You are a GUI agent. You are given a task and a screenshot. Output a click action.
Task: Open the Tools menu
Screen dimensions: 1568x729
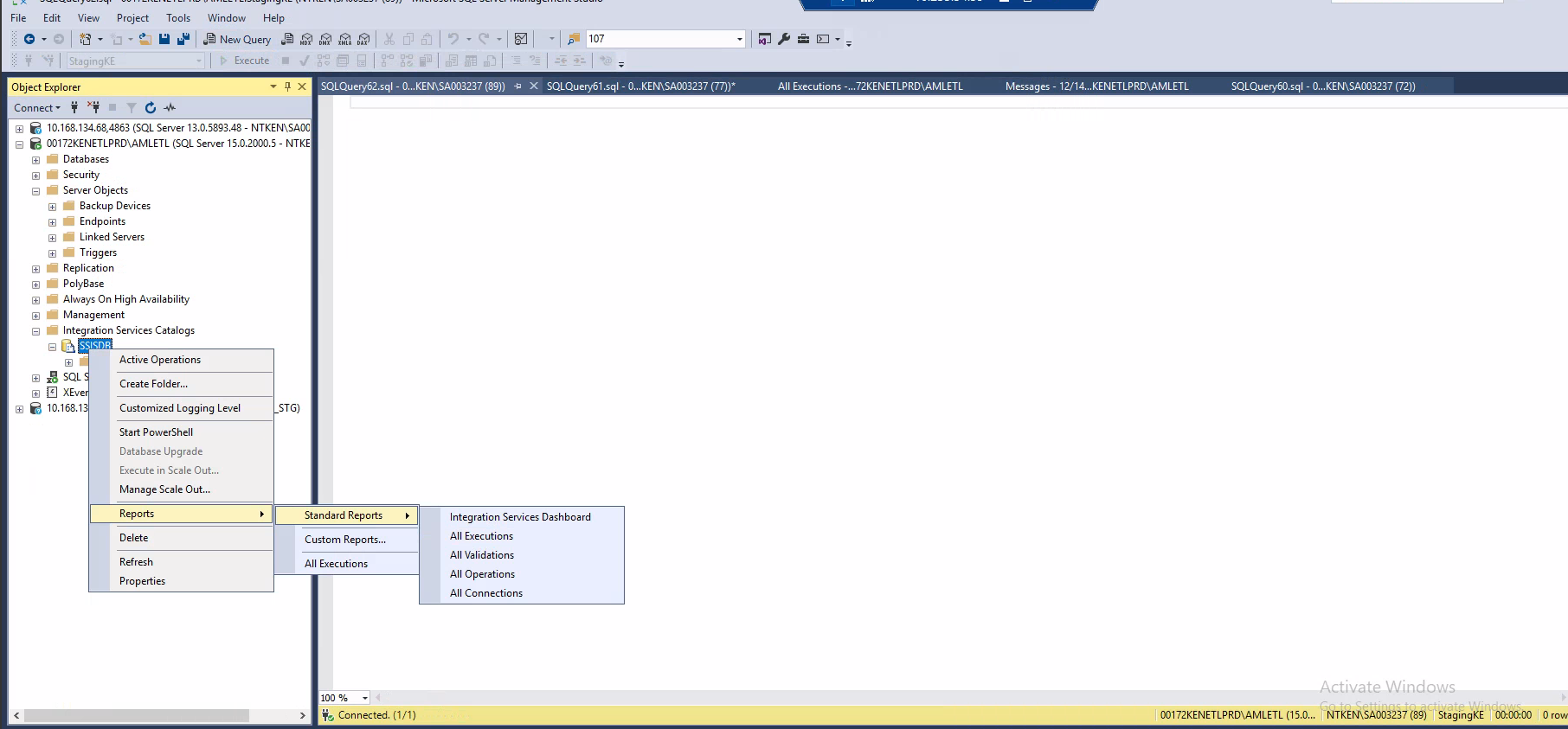(x=178, y=17)
